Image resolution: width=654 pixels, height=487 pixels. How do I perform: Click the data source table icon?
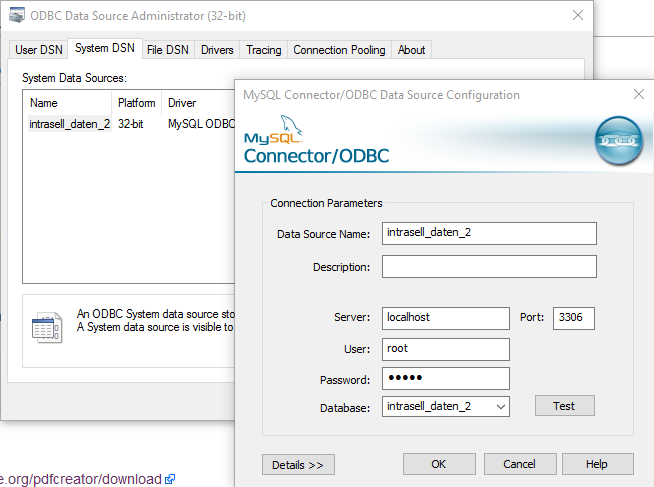(x=47, y=328)
